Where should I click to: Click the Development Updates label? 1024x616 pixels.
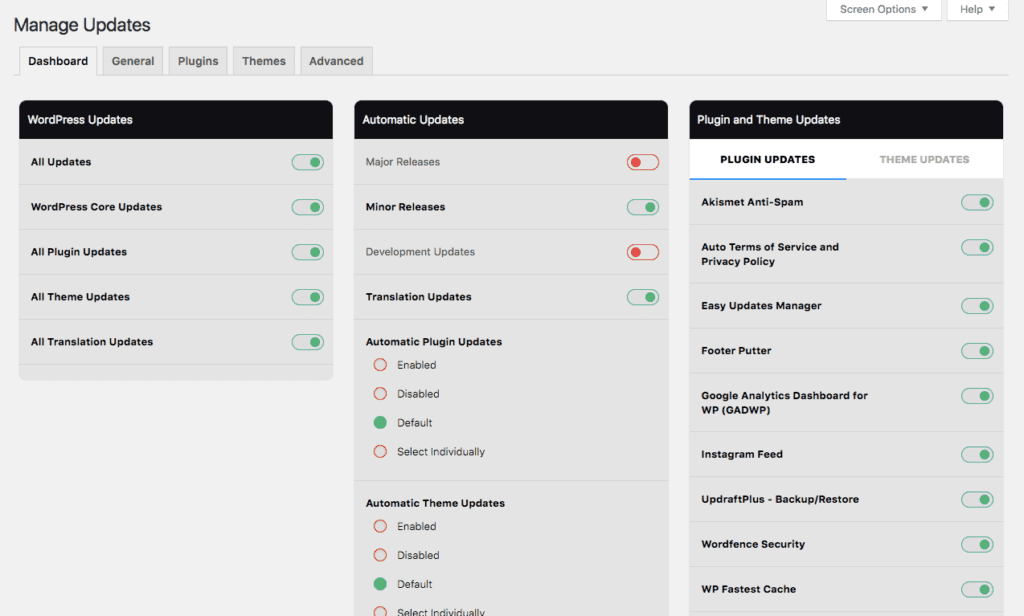coord(420,252)
